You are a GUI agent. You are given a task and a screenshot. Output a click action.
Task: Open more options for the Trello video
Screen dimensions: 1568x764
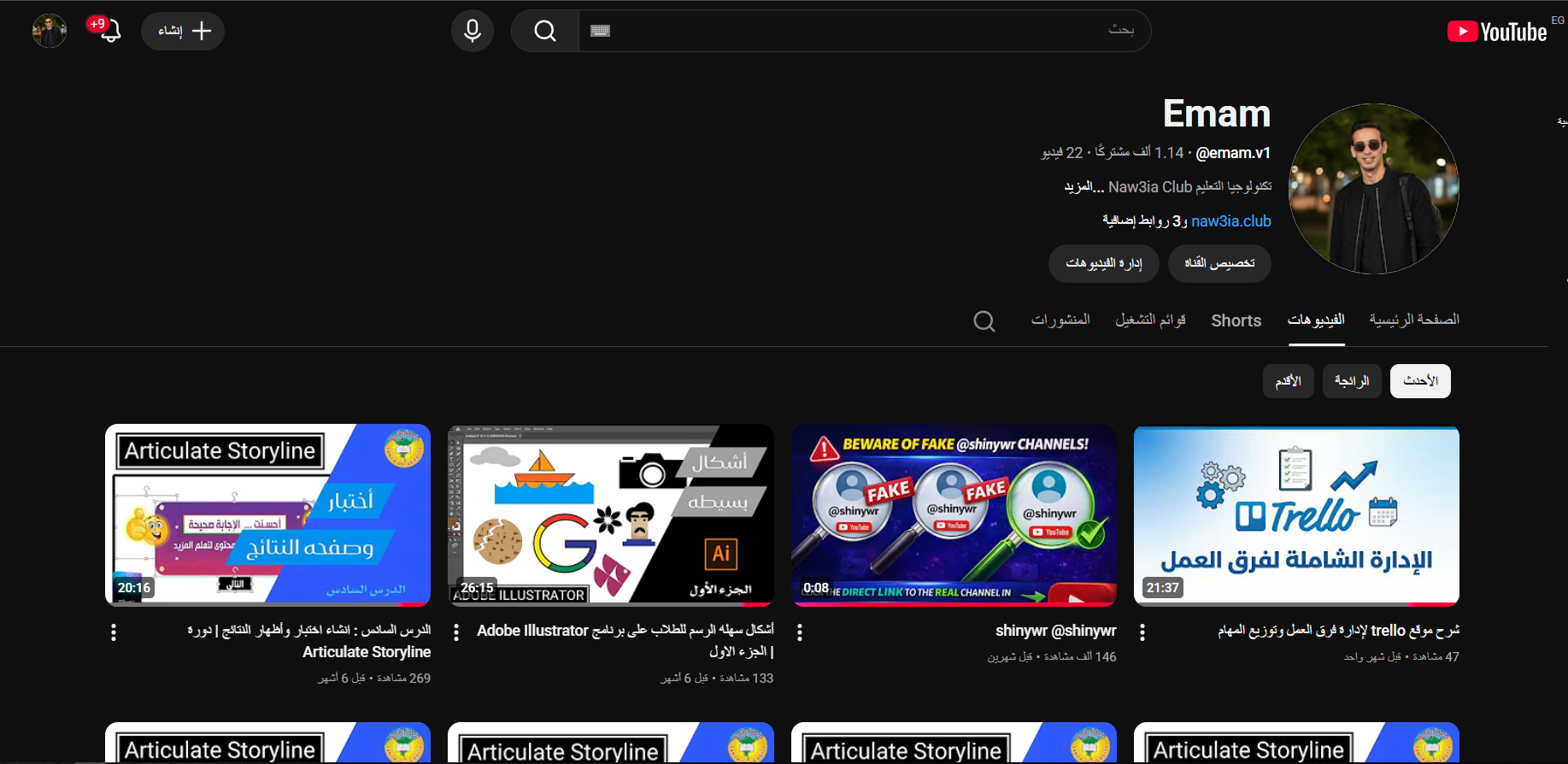coord(1142,632)
